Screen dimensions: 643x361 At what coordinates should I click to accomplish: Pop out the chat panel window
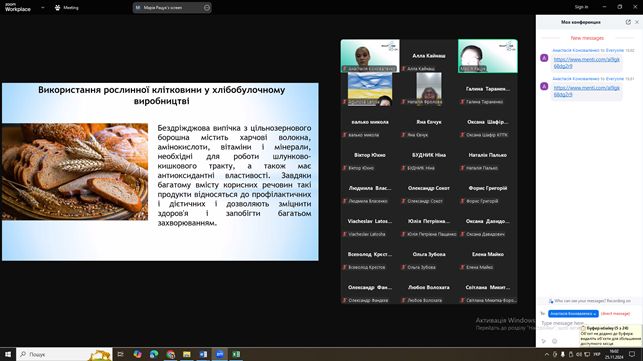[628, 22]
